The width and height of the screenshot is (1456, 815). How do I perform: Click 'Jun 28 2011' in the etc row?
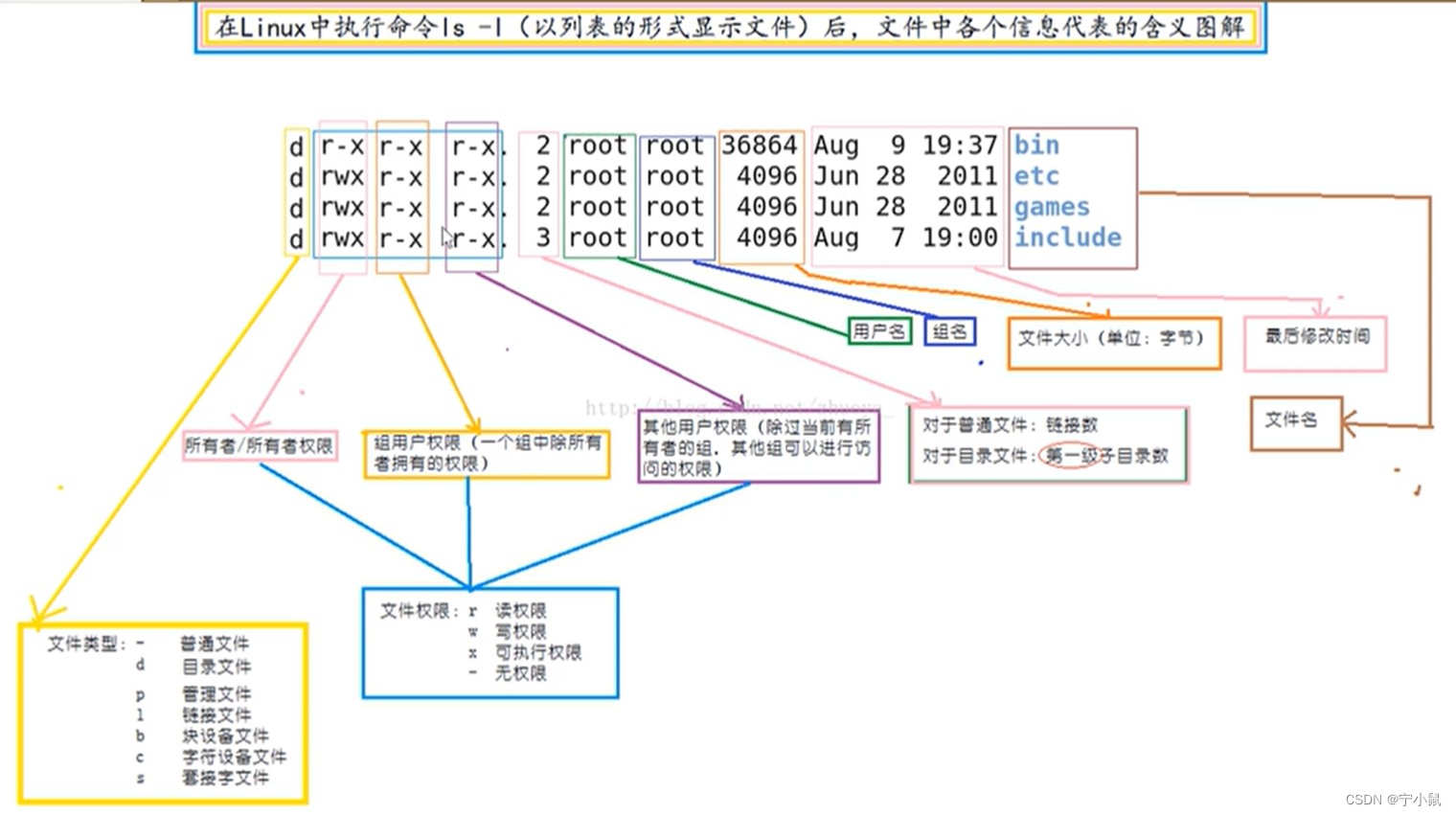[906, 176]
